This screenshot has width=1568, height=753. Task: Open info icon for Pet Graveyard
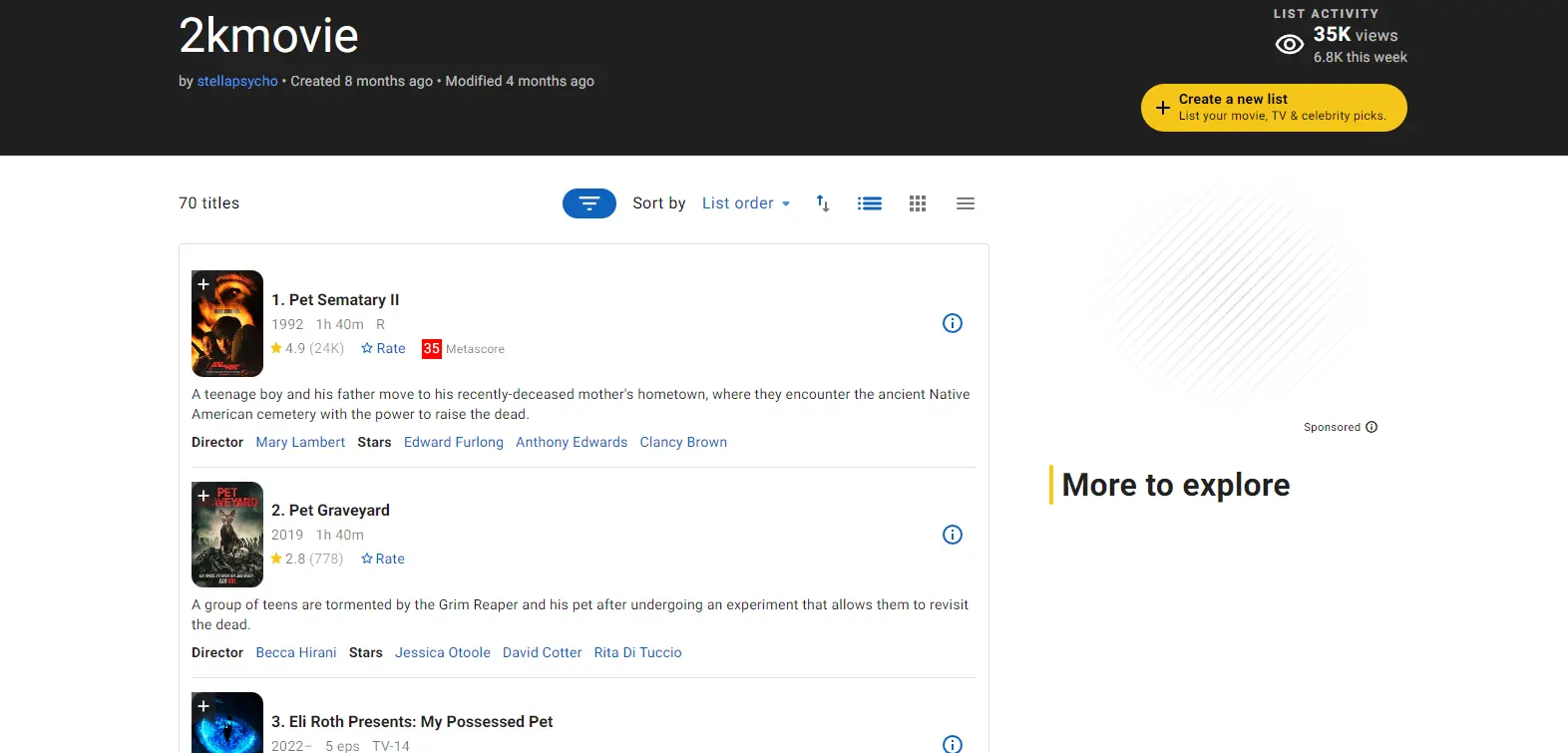coord(953,535)
